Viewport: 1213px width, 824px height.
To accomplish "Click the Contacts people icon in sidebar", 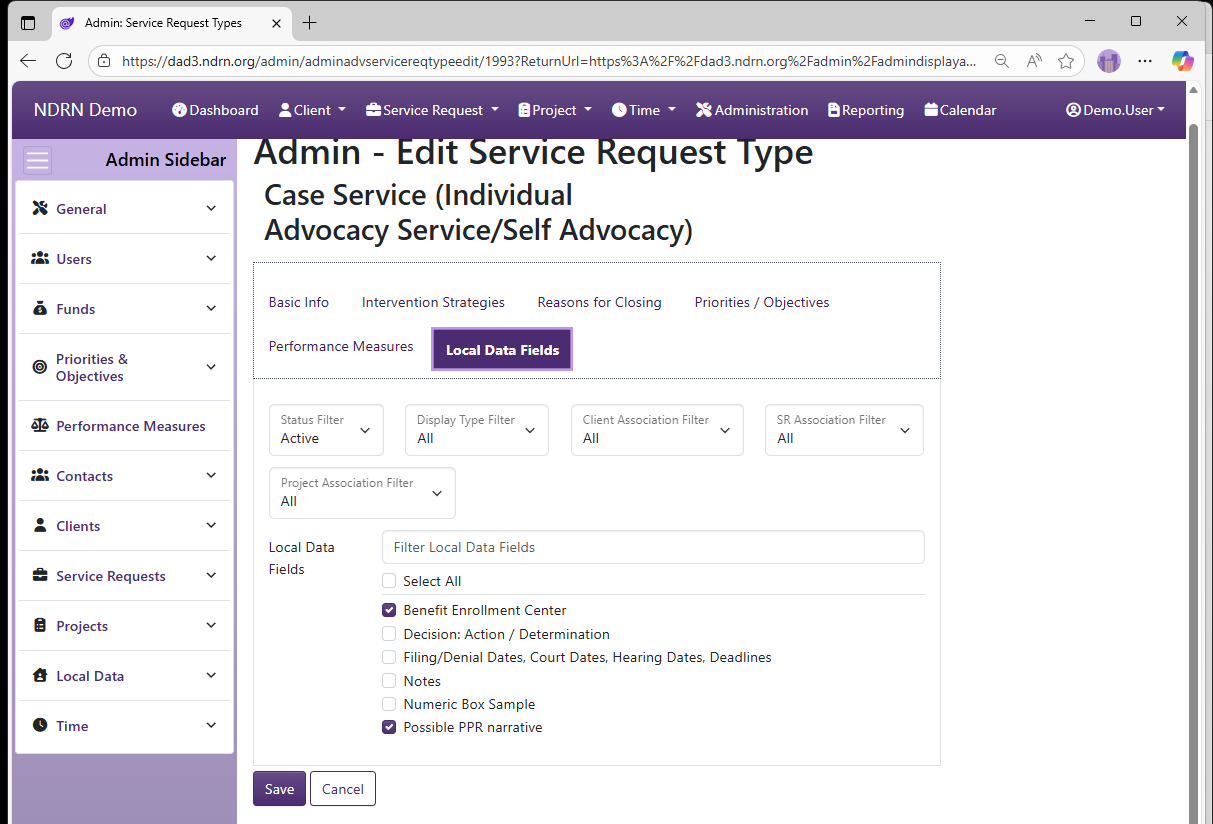I will 40,475.
